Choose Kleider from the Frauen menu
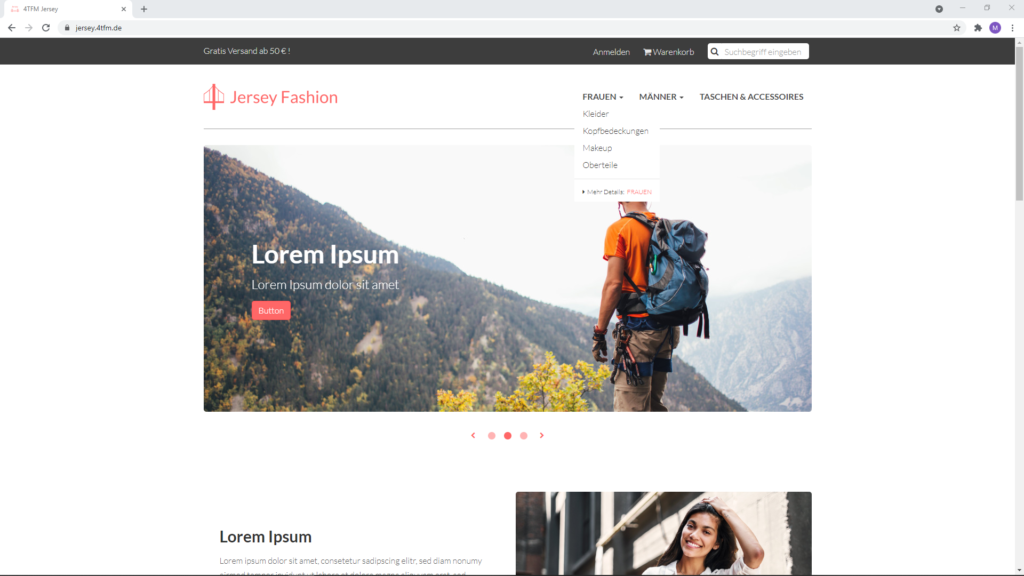The height and width of the screenshot is (576, 1024). coord(596,114)
